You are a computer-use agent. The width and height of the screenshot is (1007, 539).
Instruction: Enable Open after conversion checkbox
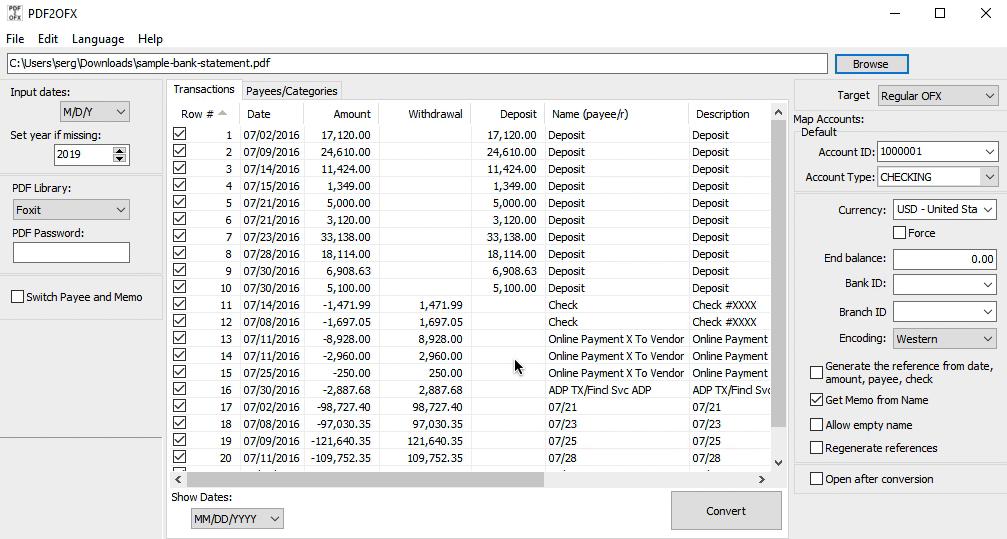(816, 479)
